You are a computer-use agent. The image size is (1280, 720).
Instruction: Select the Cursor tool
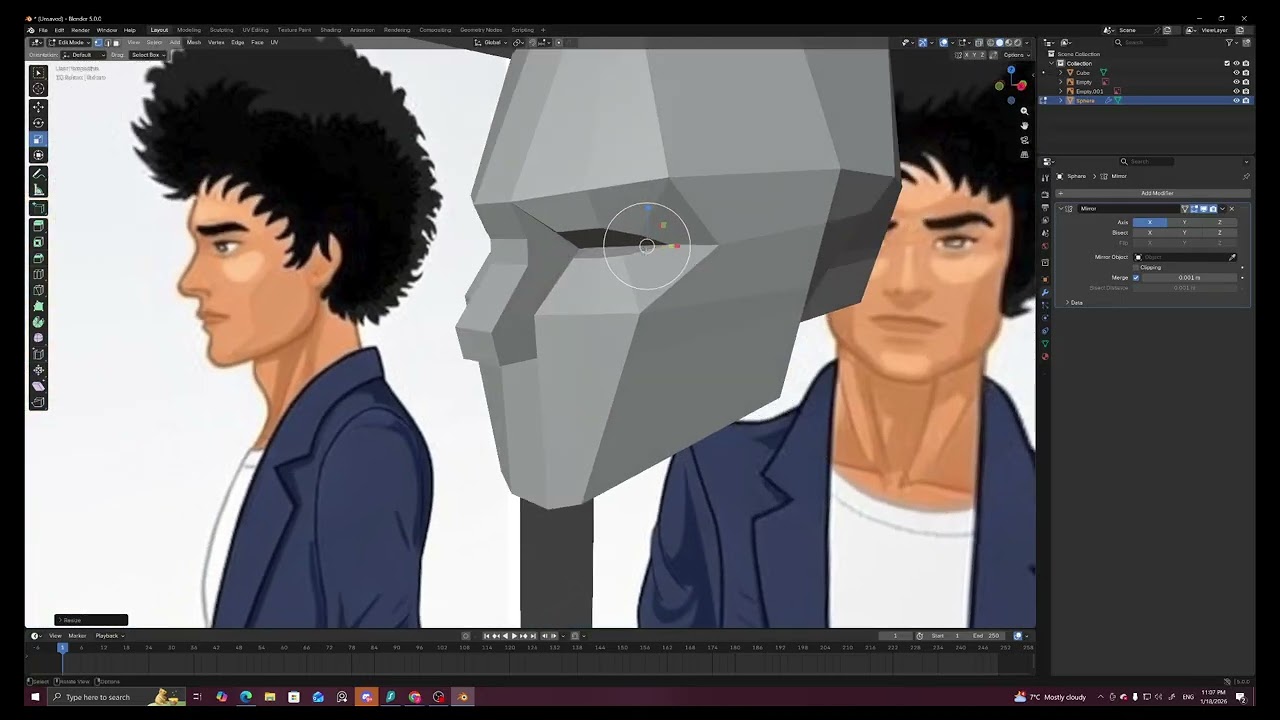(x=38, y=89)
